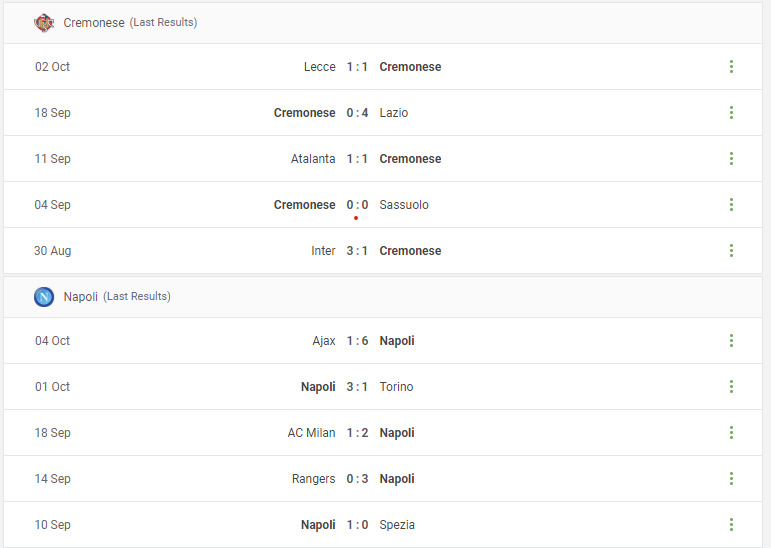Click the 3:1 score against Torino
Image resolution: width=771 pixels, height=548 pixels.
click(357, 387)
